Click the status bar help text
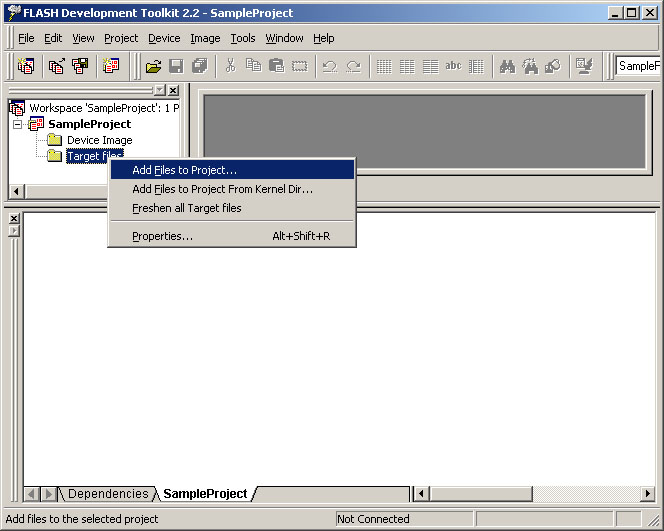The width and height of the screenshot is (664, 531). point(82,519)
